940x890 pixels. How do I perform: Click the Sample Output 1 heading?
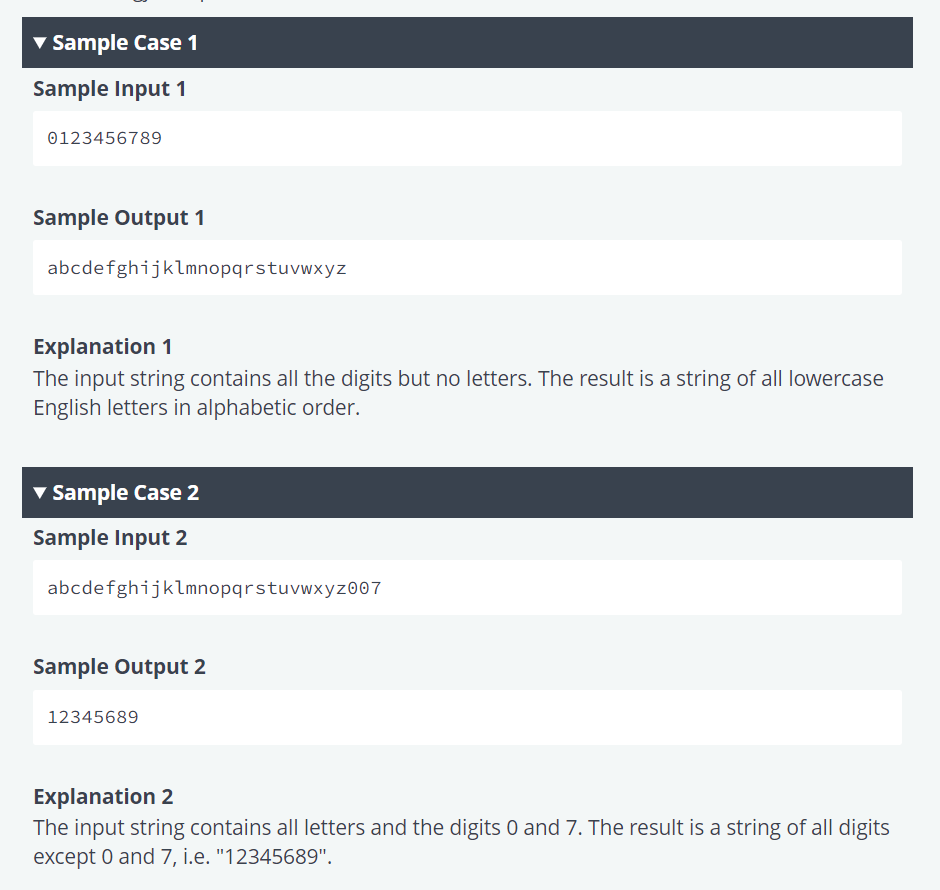(x=119, y=218)
